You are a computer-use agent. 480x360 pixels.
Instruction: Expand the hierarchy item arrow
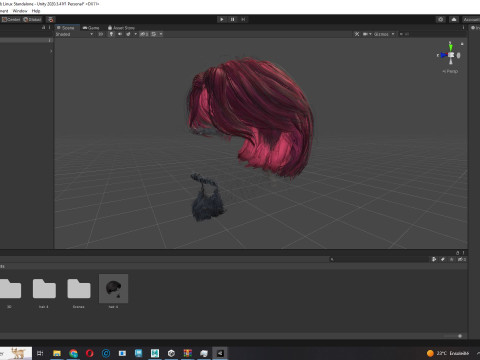(x=51, y=51)
